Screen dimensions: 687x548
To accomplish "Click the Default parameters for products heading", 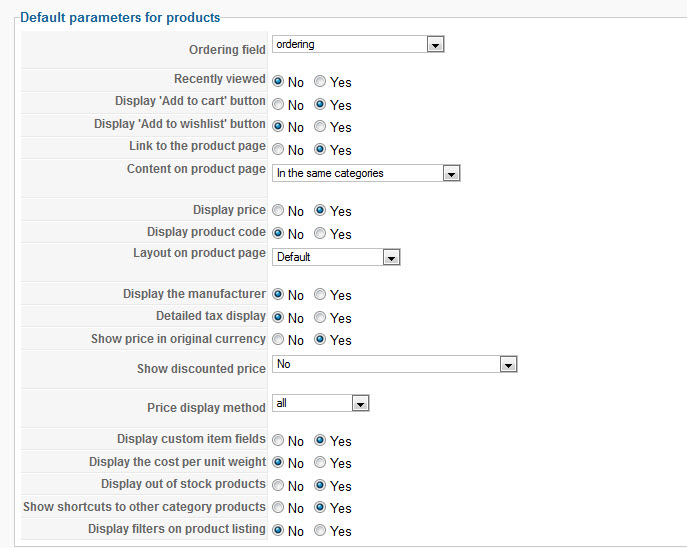I will [120, 17].
